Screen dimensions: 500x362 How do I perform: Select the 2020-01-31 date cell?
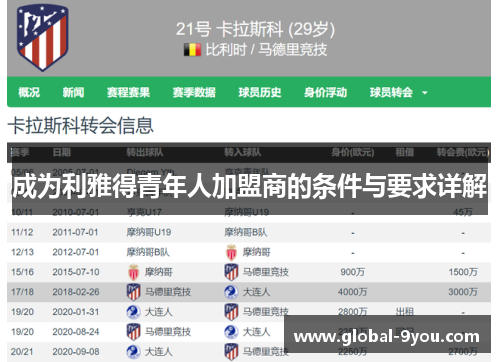[x=76, y=312]
